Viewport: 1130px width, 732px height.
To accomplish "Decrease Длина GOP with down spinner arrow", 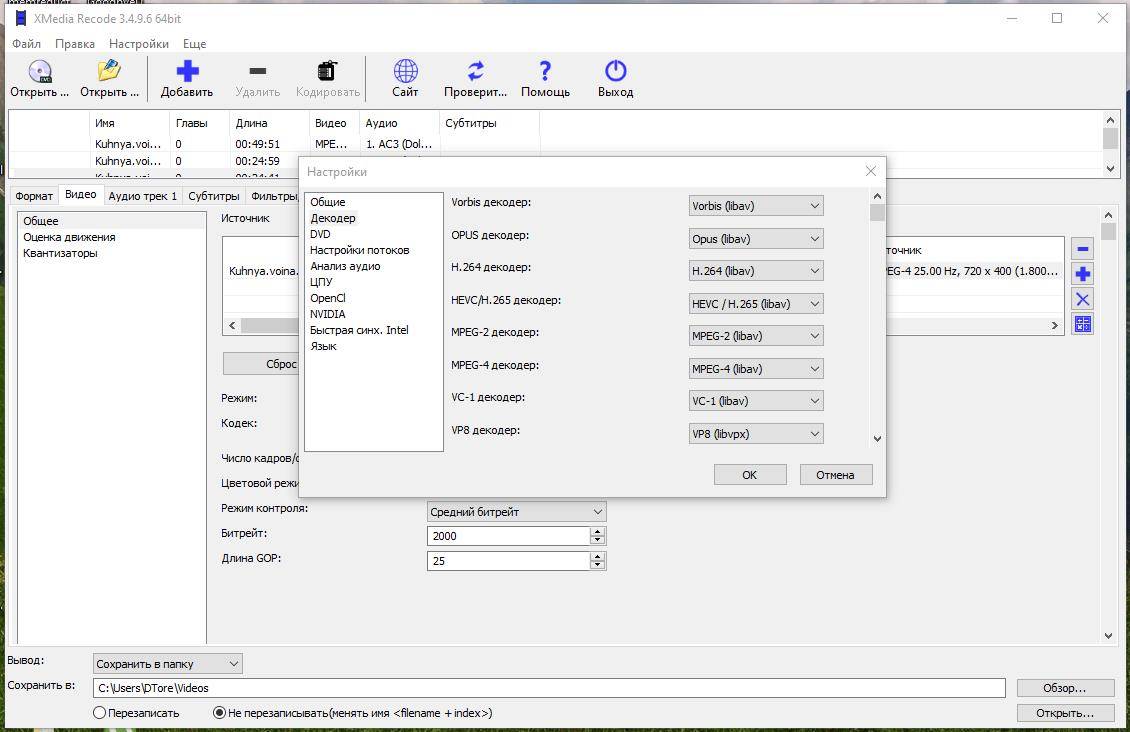I will point(597,566).
